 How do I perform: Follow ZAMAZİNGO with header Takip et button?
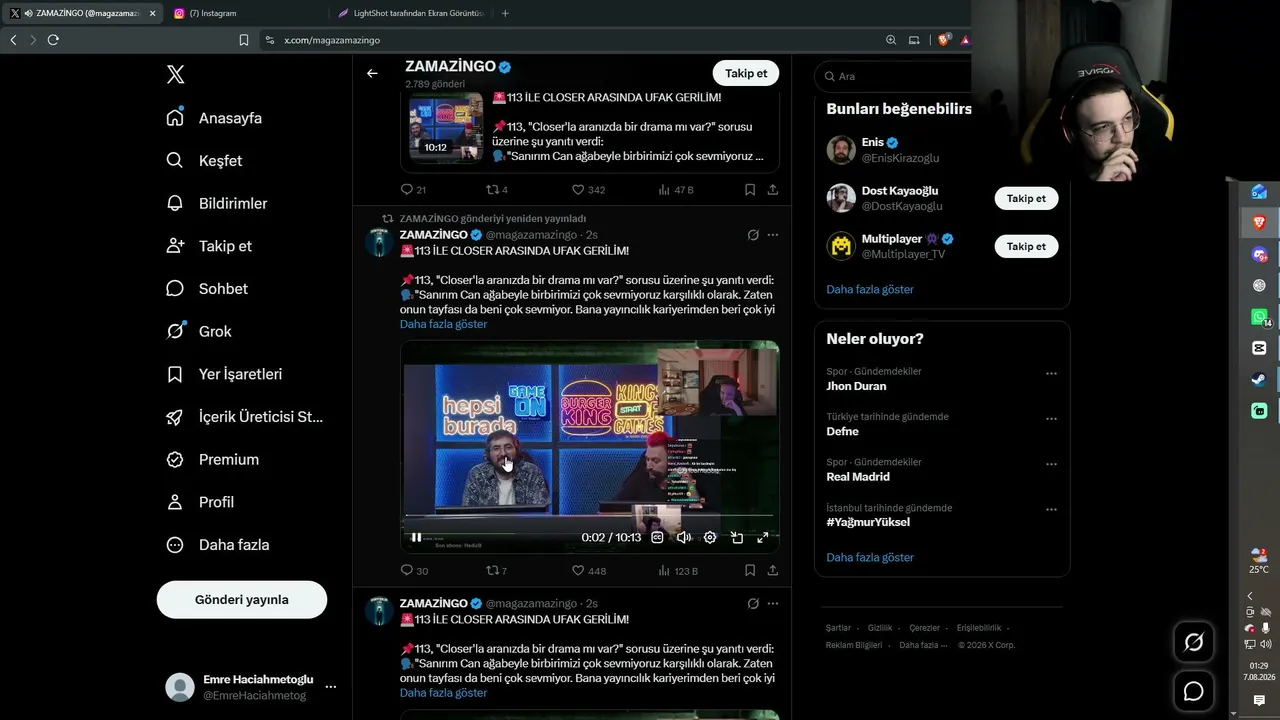pos(746,73)
